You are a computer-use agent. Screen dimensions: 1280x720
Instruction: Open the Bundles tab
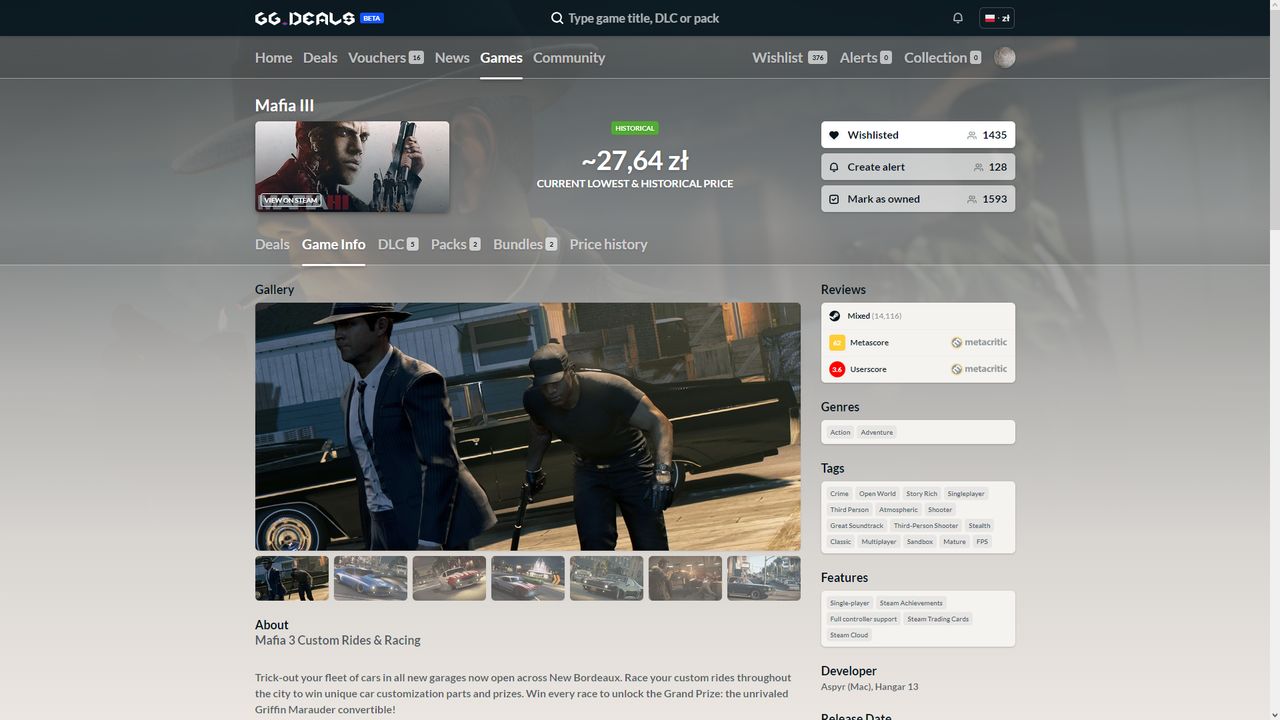click(x=525, y=244)
